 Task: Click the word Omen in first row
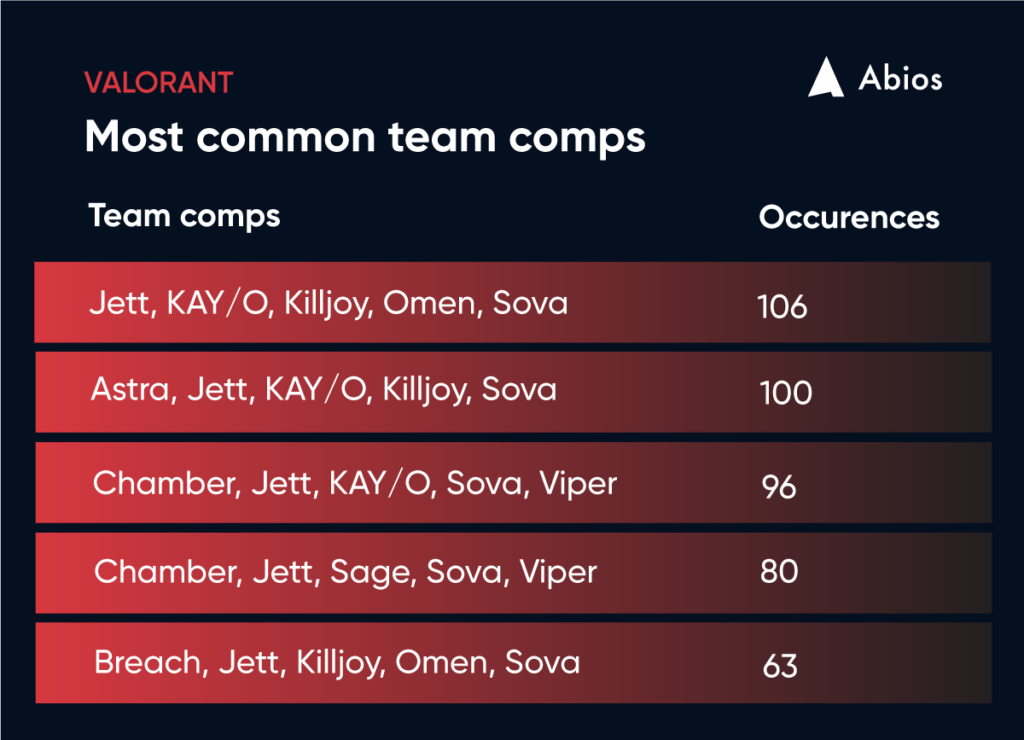pos(430,304)
